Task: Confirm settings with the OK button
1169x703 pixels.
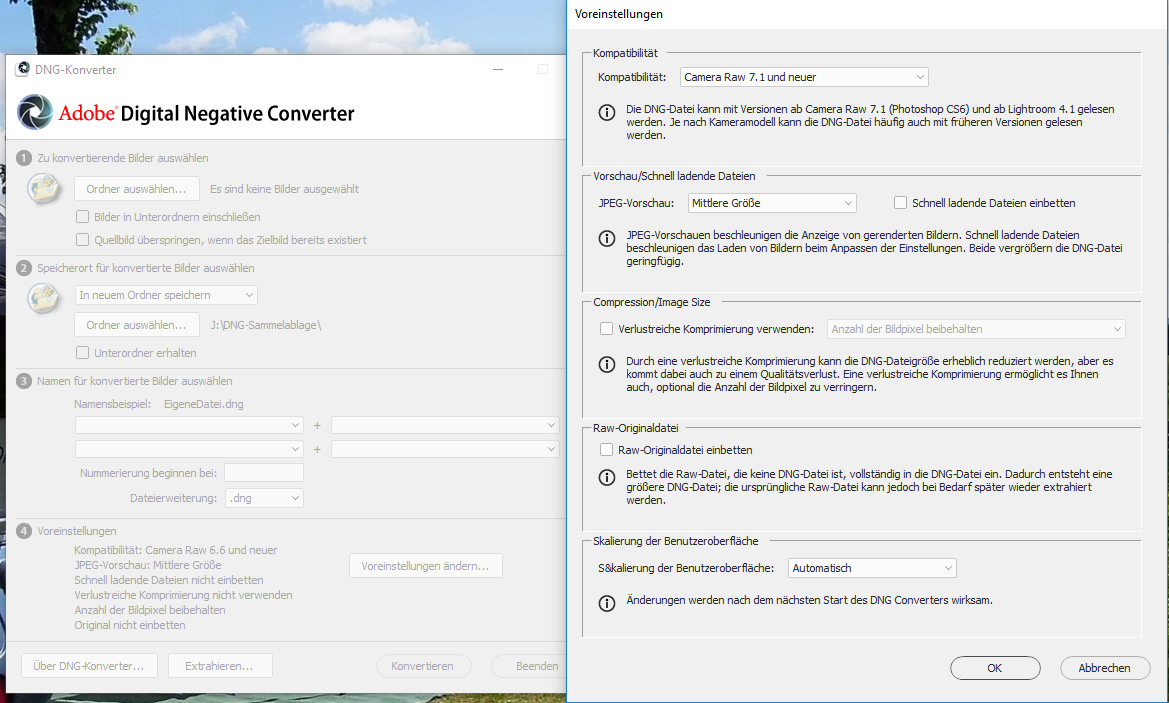Action: pos(994,668)
